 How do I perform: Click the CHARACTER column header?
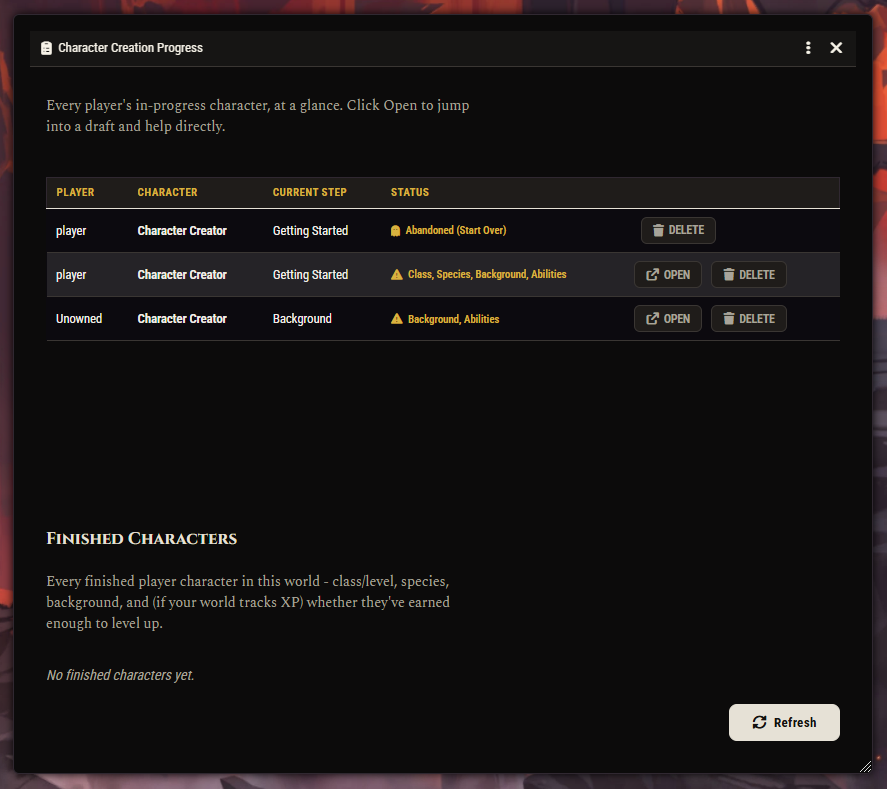click(x=167, y=192)
